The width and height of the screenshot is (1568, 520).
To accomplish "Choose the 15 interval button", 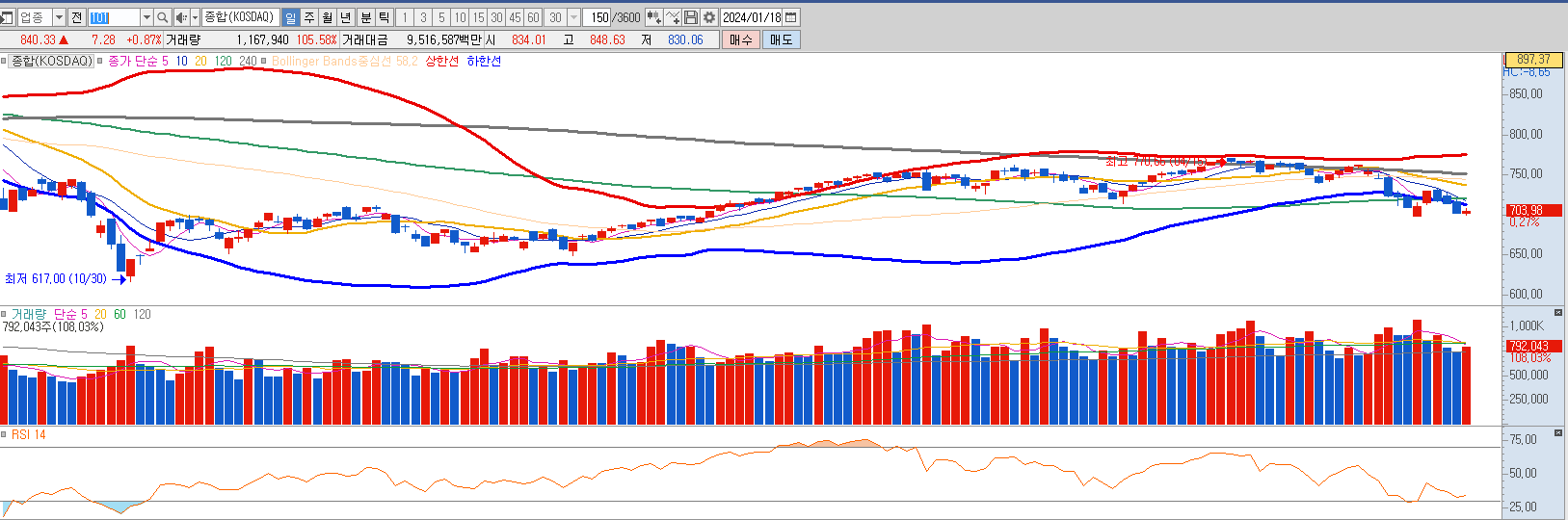I will pyautogui.click(x=478, y=17).
